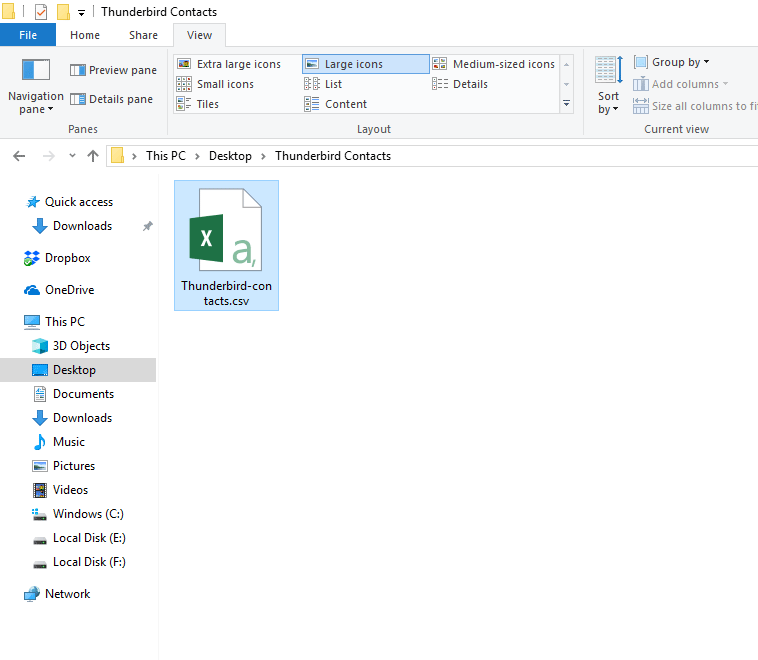The width and height of the screenshot is (758, 660).
Task: Select Tiles layout option
Action: 198,104
